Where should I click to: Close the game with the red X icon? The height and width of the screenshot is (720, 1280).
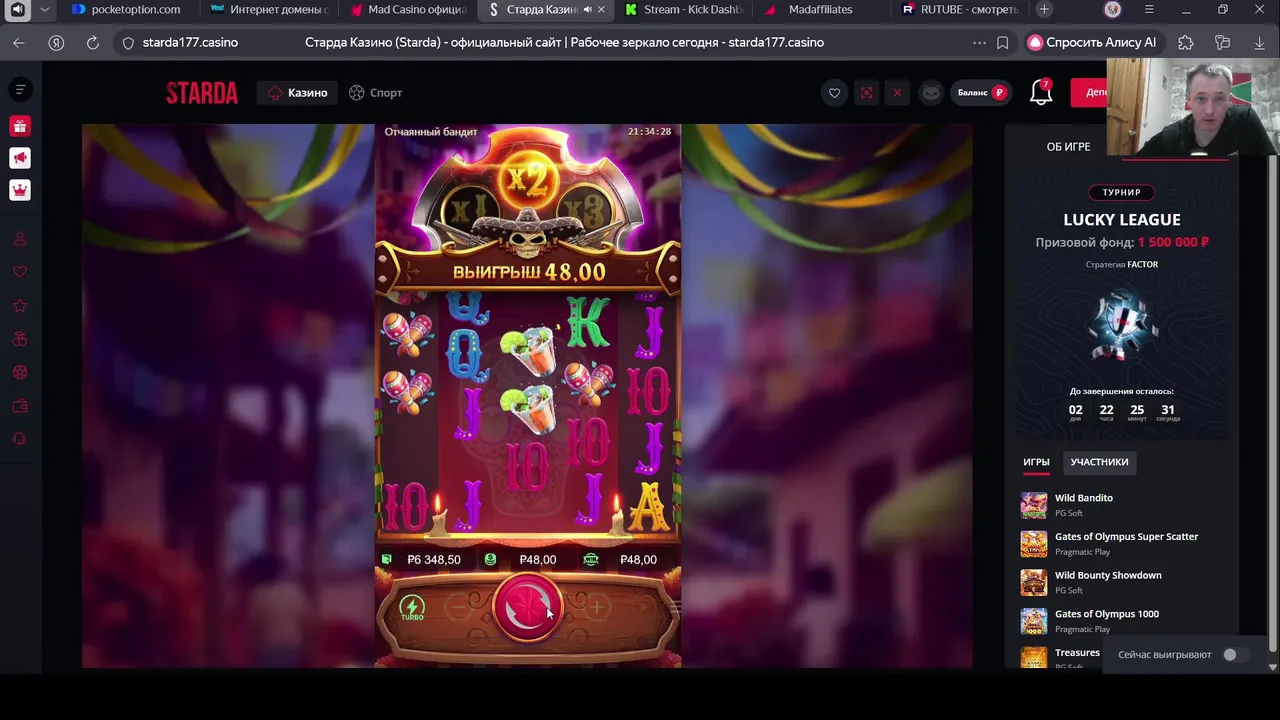coord(897,93)
